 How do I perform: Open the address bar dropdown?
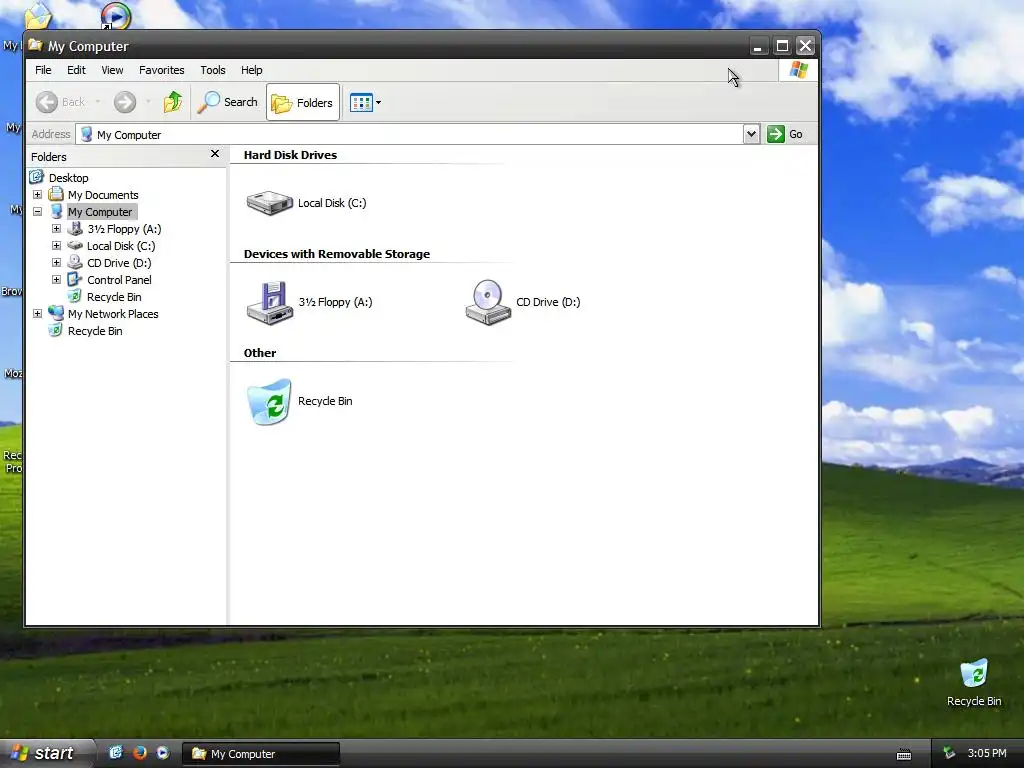tap(751, 134)
